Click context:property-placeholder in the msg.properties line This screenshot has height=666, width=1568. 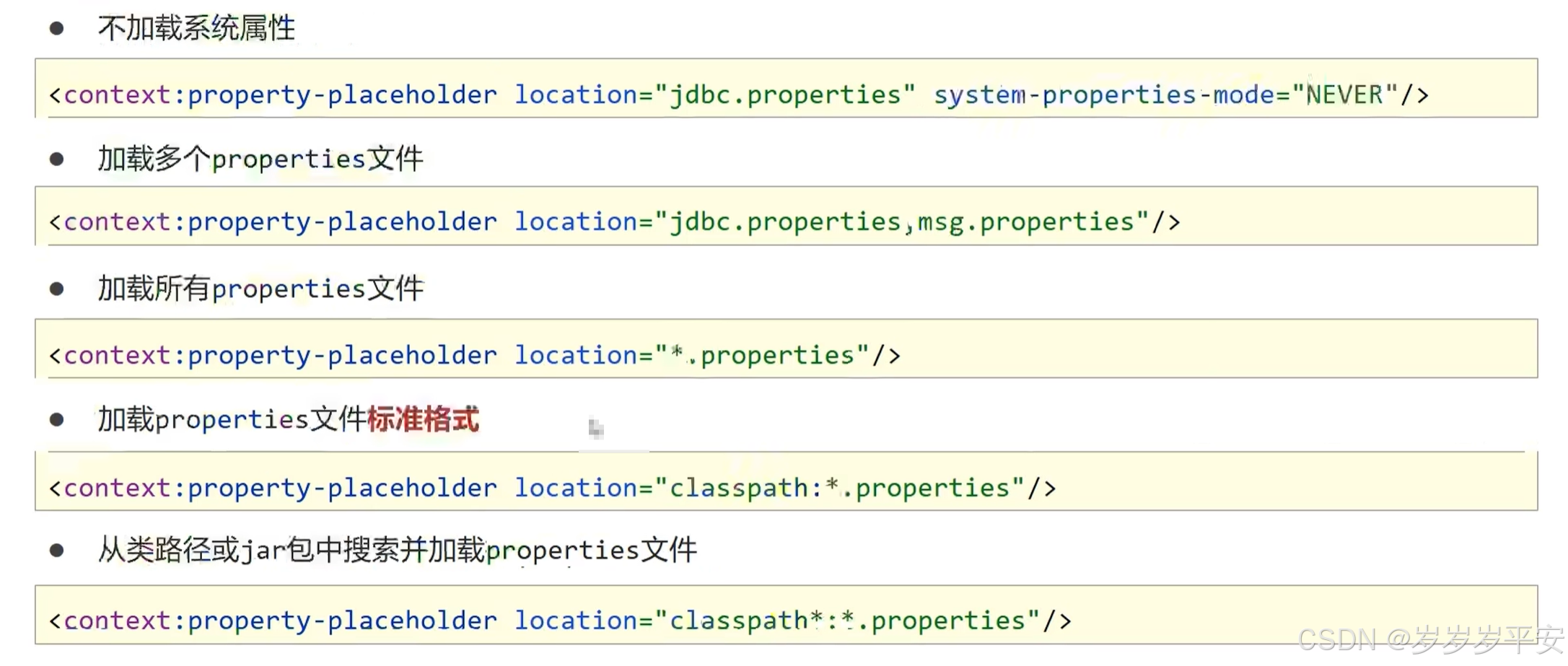(281, 222)
